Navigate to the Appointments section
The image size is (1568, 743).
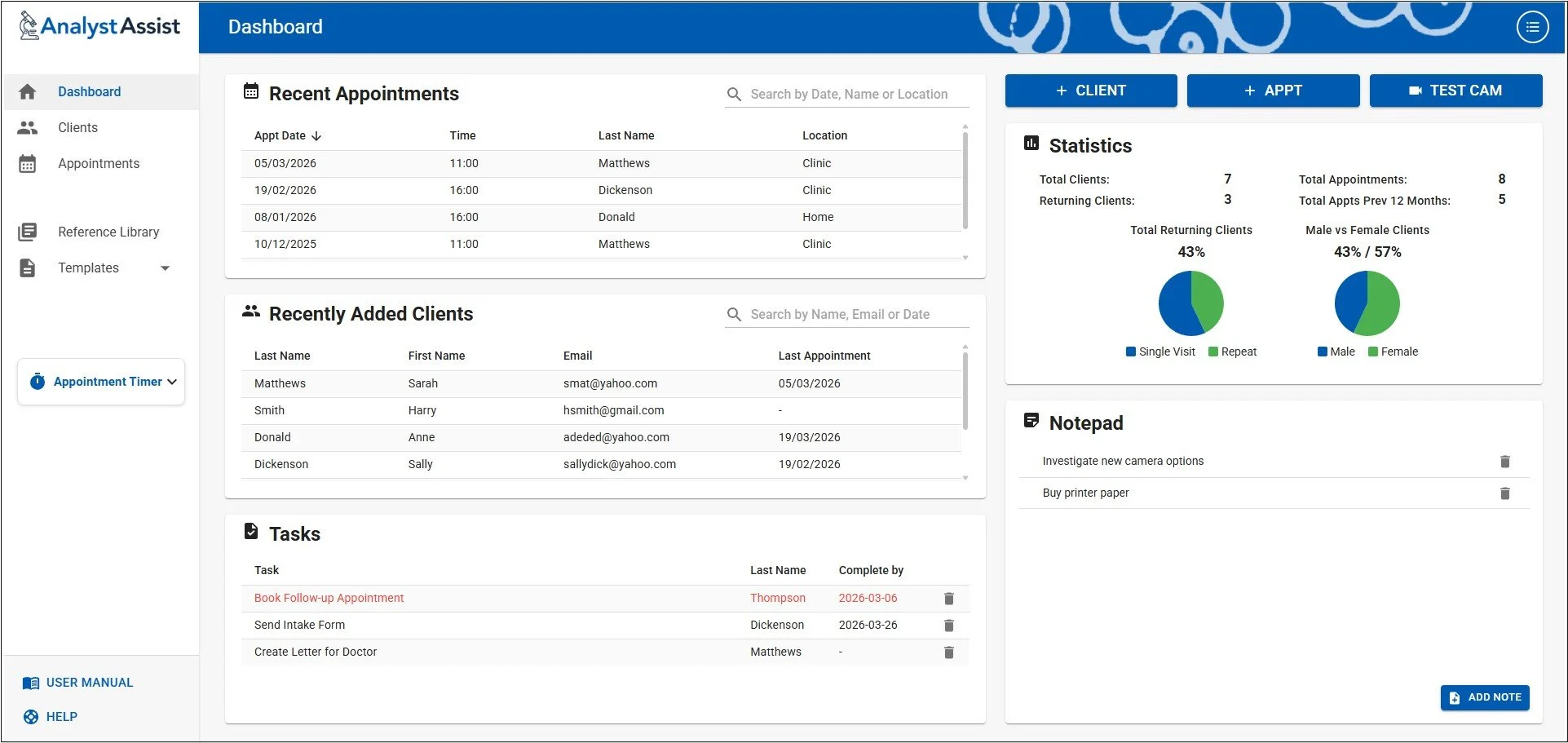click(98, 163)
